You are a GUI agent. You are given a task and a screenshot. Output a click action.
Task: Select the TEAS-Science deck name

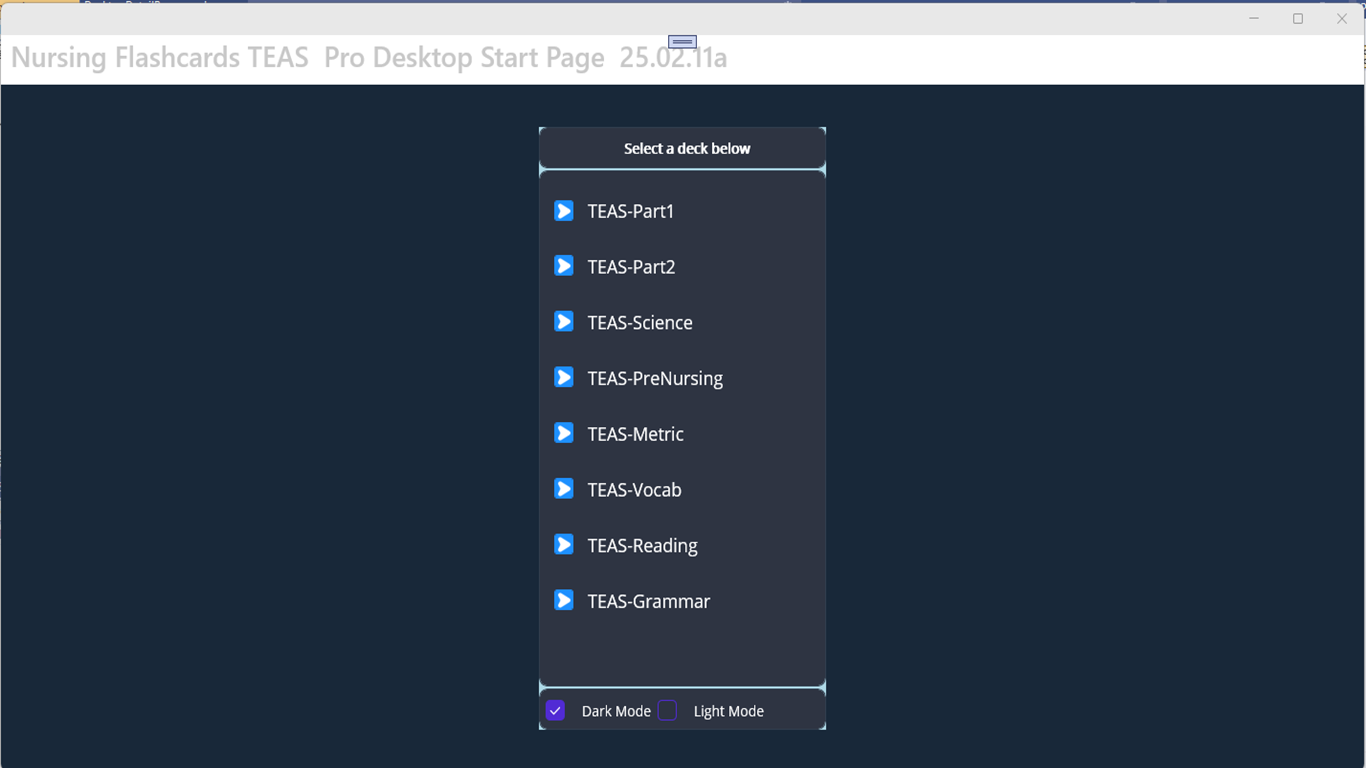[640, 323]
